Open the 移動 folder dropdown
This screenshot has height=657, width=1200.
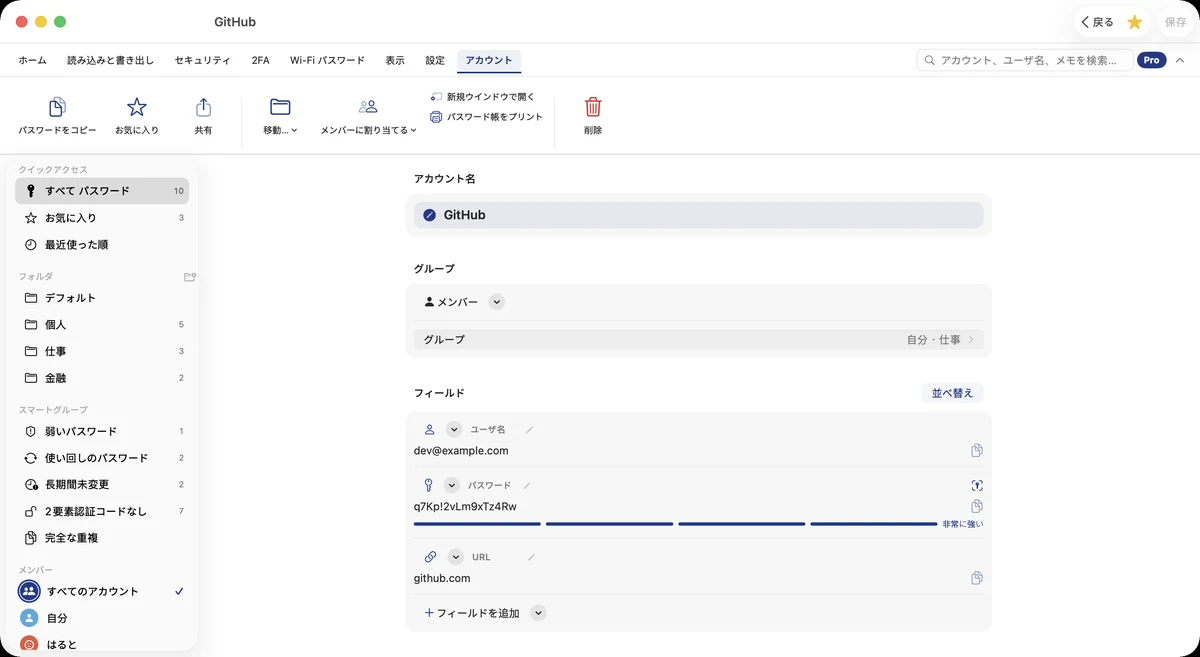(280, 116)
